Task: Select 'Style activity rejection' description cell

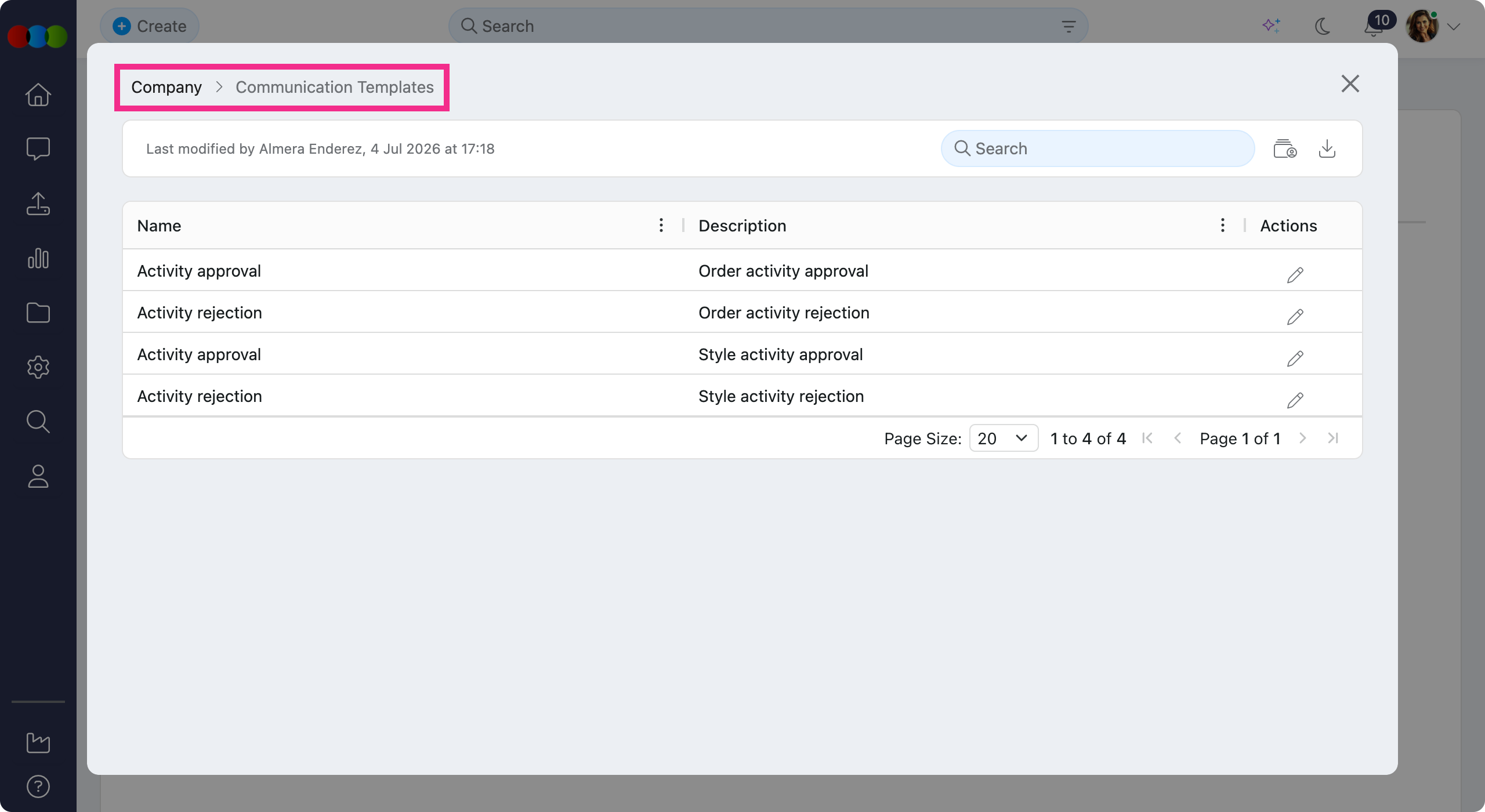Action: pos(781,396)
